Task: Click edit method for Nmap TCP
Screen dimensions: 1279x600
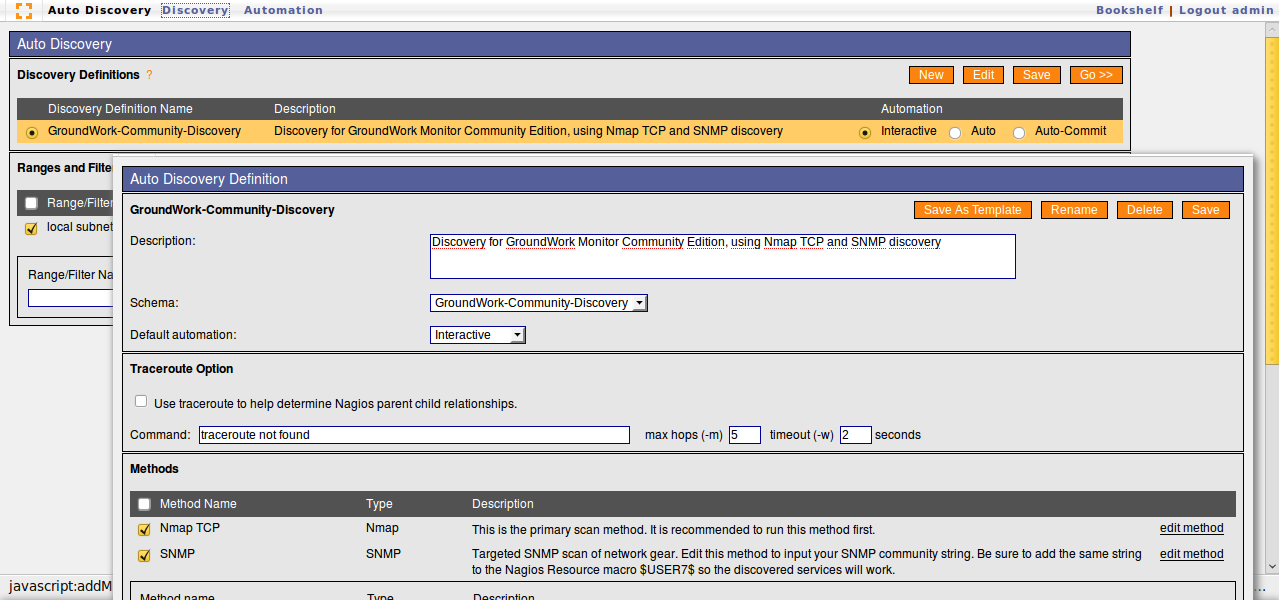Action: pyautogui.click(x=1191, y=528)
